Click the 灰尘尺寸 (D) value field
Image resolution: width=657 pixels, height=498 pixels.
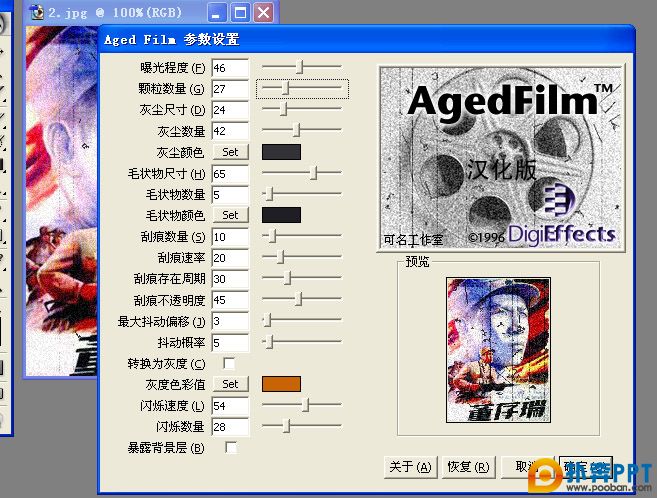(x=230, y=110)
